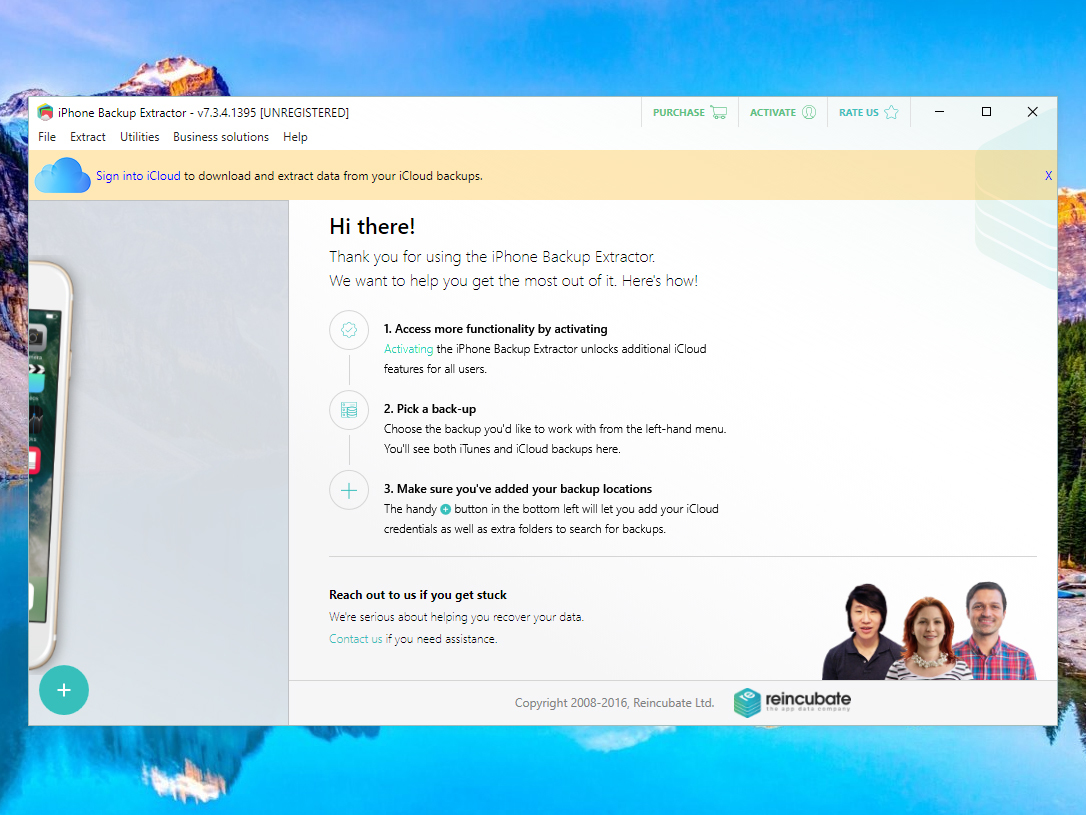Click the support team photo
This screenshot has width=1086, height=815.
tap(929, 631)
